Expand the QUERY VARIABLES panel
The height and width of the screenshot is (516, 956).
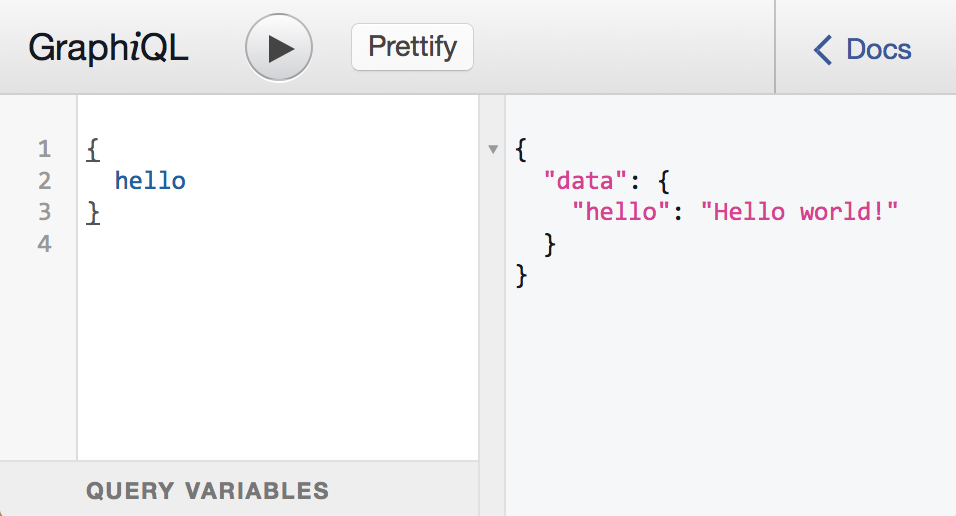[207, 491]
